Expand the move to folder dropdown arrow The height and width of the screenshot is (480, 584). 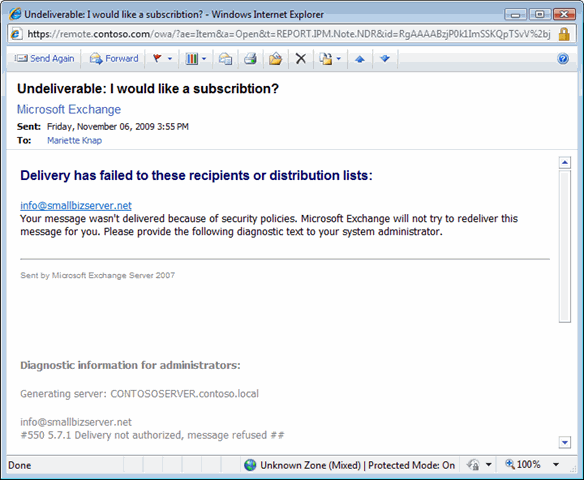[339, 59]
